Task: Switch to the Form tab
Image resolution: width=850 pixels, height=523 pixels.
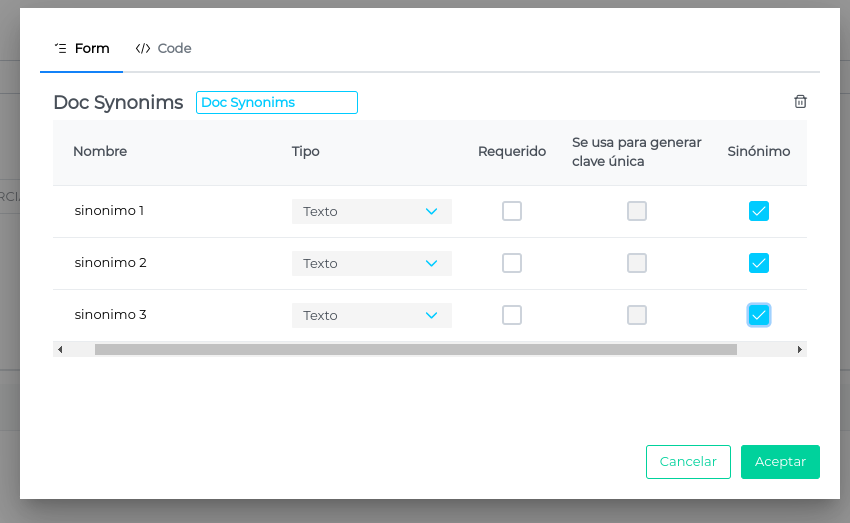Action: point(82,48)
